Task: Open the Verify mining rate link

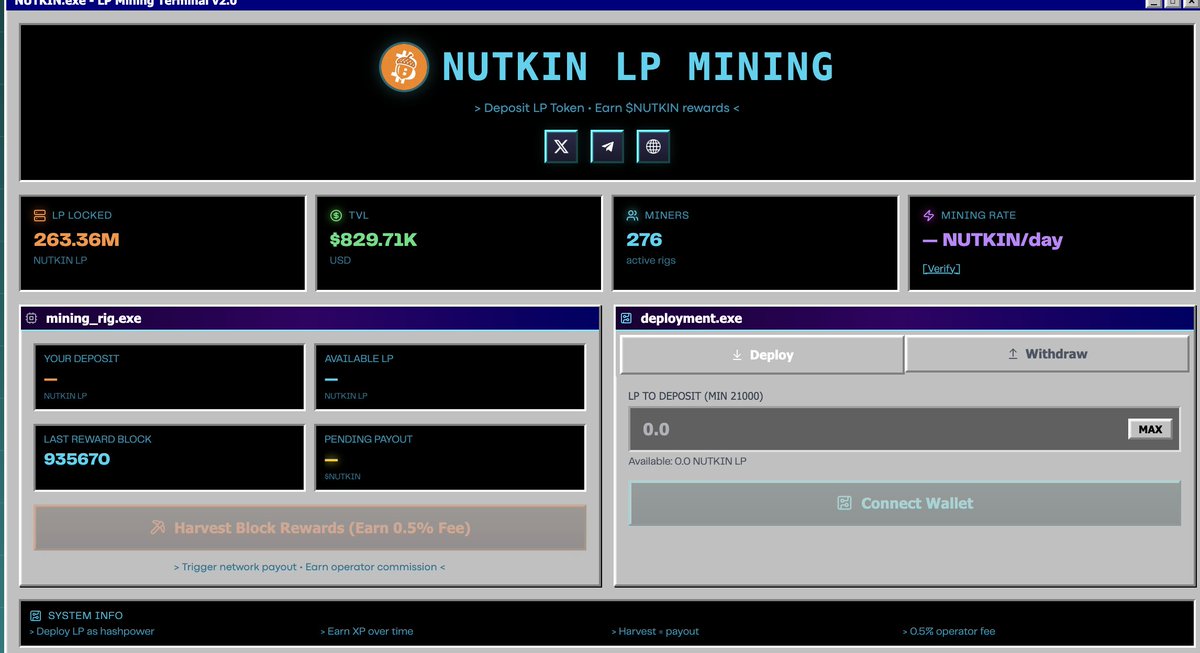Action: click(x=941, y=269)
